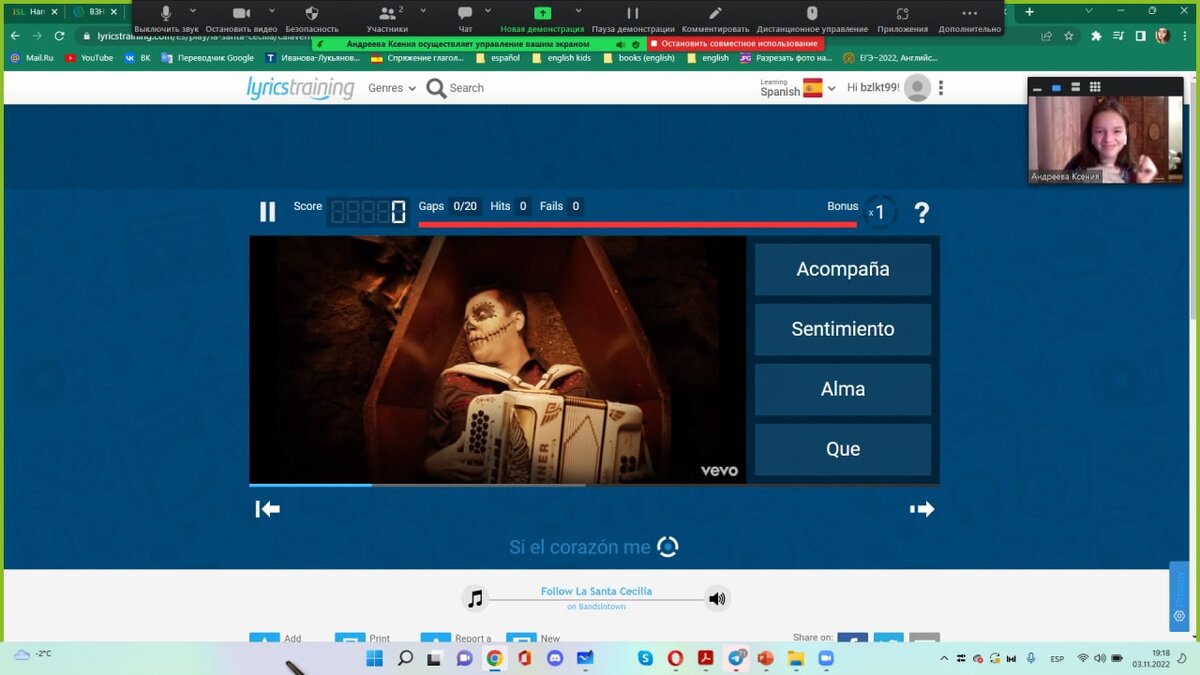1200x675 pixels.
Task: Open the Follow La Santa Cecilia link
Action: (x=596, y=591)
